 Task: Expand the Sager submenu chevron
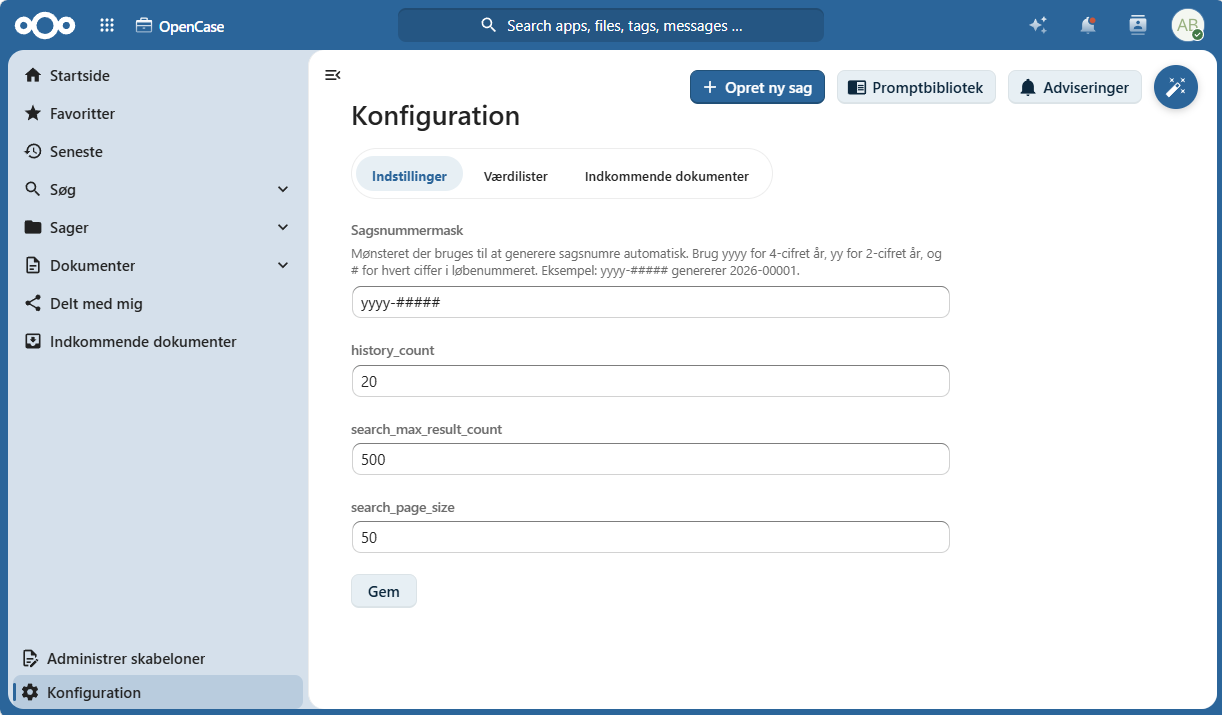283,227
